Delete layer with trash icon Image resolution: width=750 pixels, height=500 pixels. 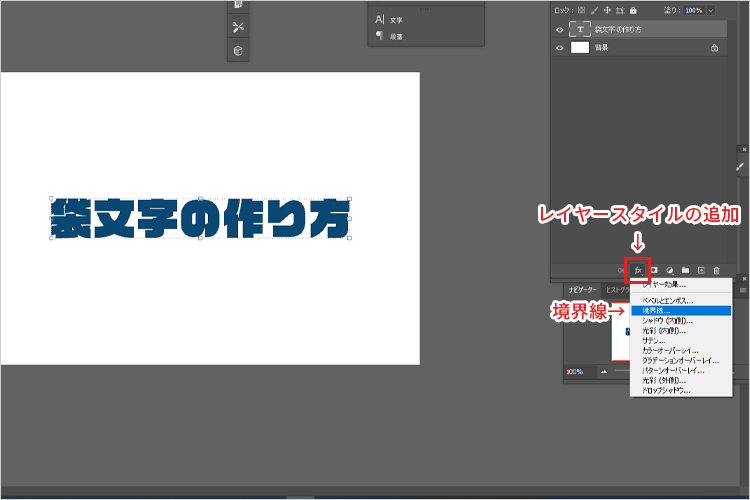[717, 270]
